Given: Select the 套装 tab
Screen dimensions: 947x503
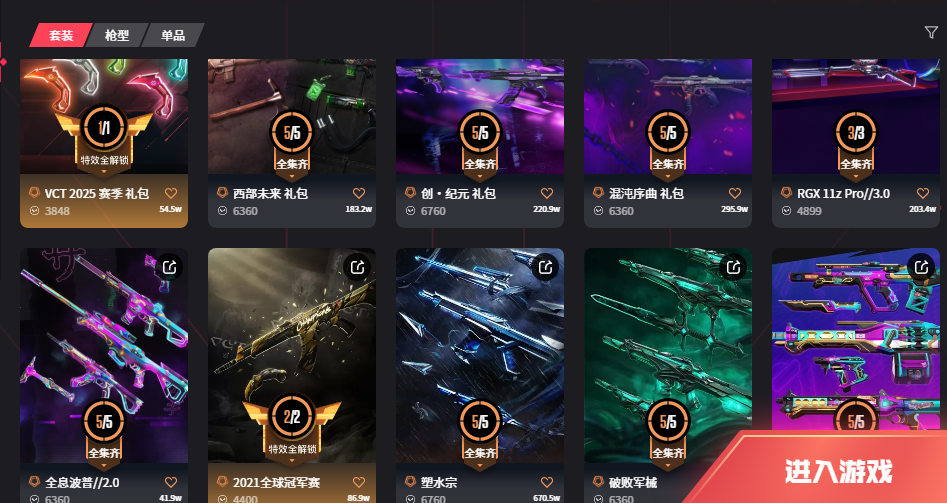Looking at the screenshot, I should click(61, 35).
